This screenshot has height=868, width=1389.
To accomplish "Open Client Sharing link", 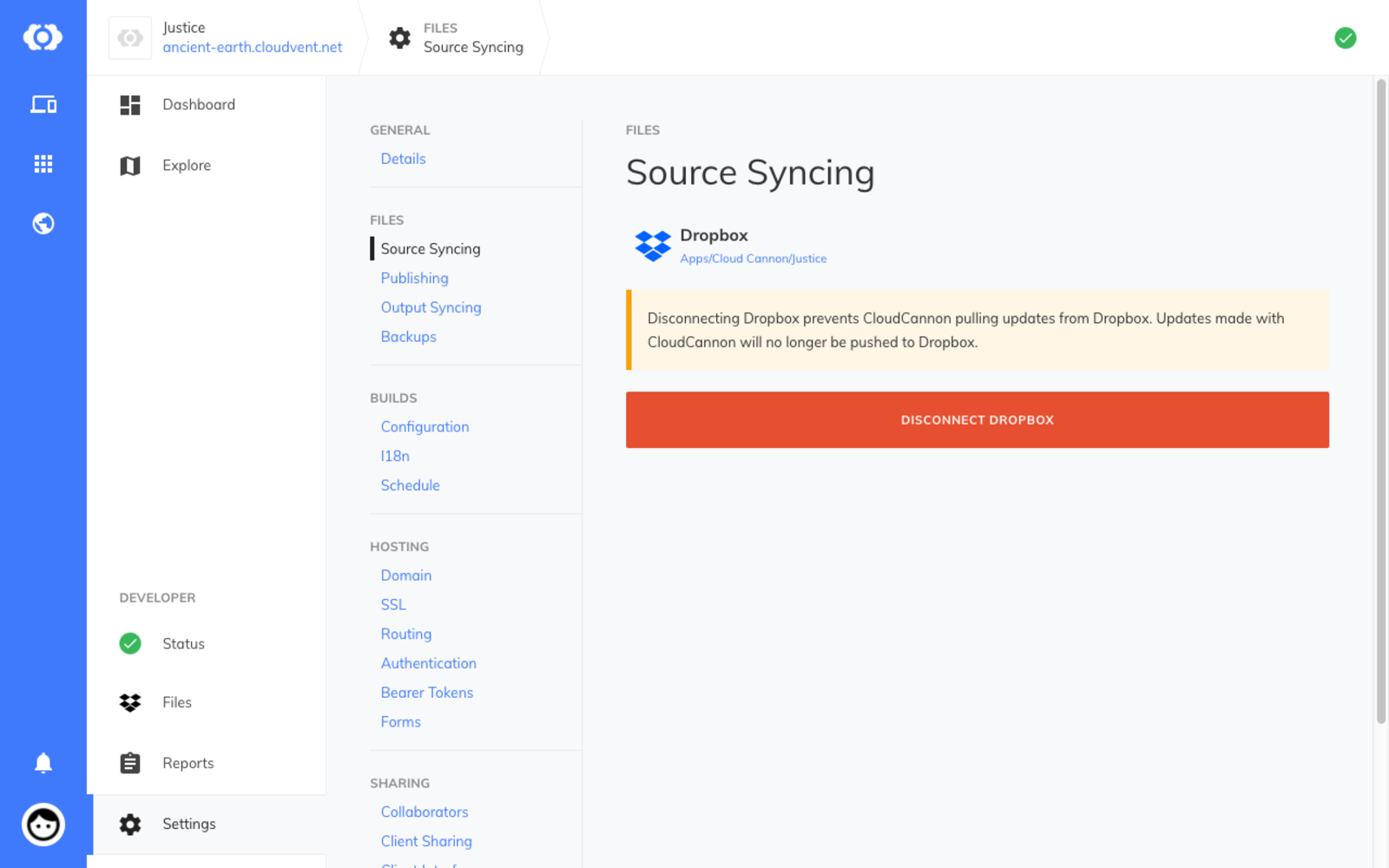I will tap(426, 842).
